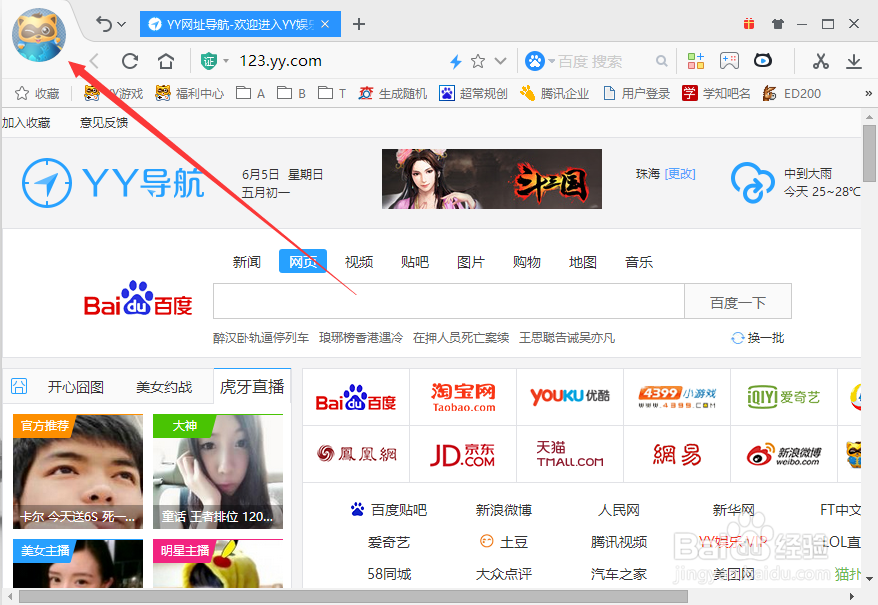Select the 视频 search category tab
The width and height of the screenshot is (878, 605).
(358, 261)
